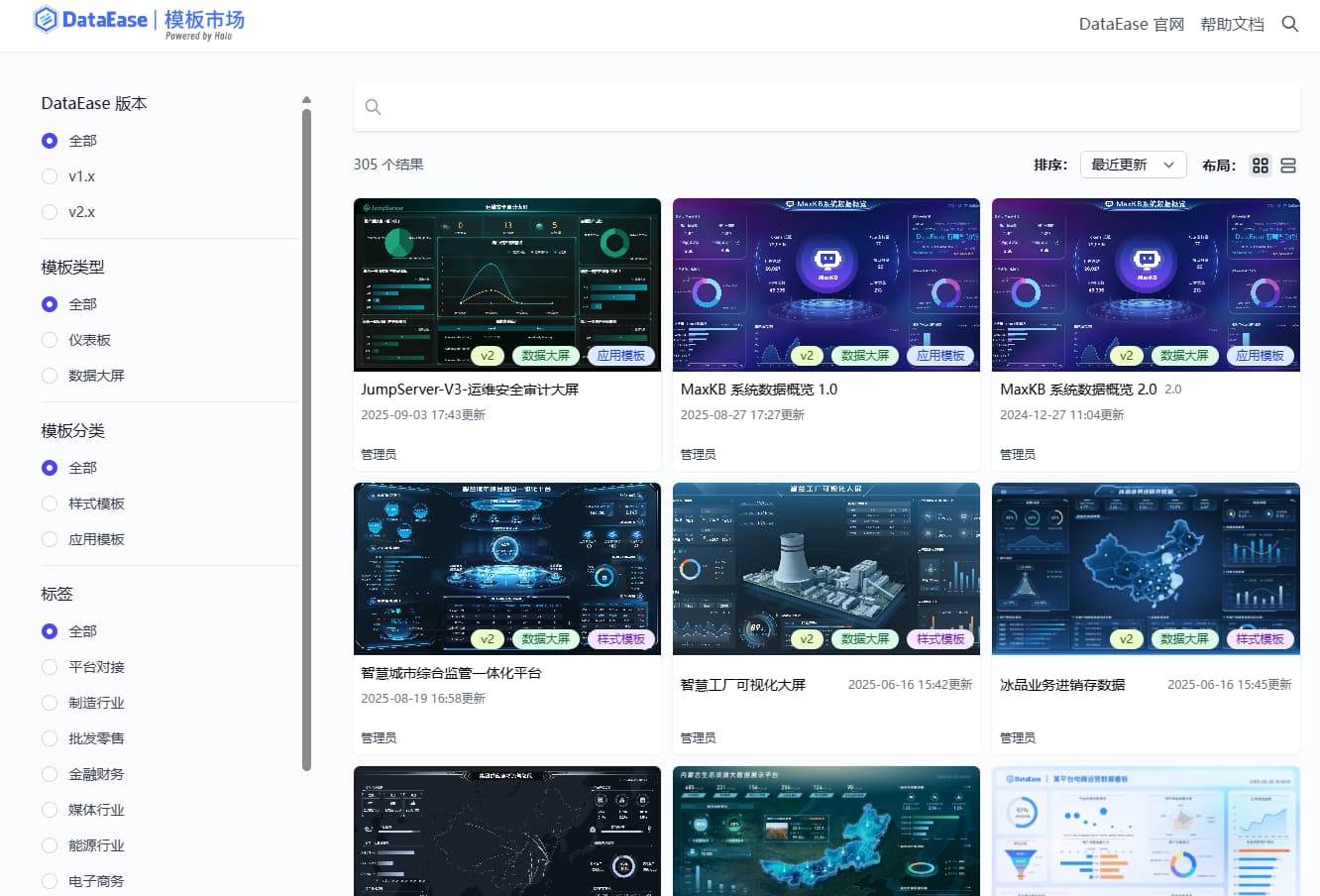Open 帮助文档 in top navigation
Viewport: 1320px width, 896px height.
click(1232, 24)
